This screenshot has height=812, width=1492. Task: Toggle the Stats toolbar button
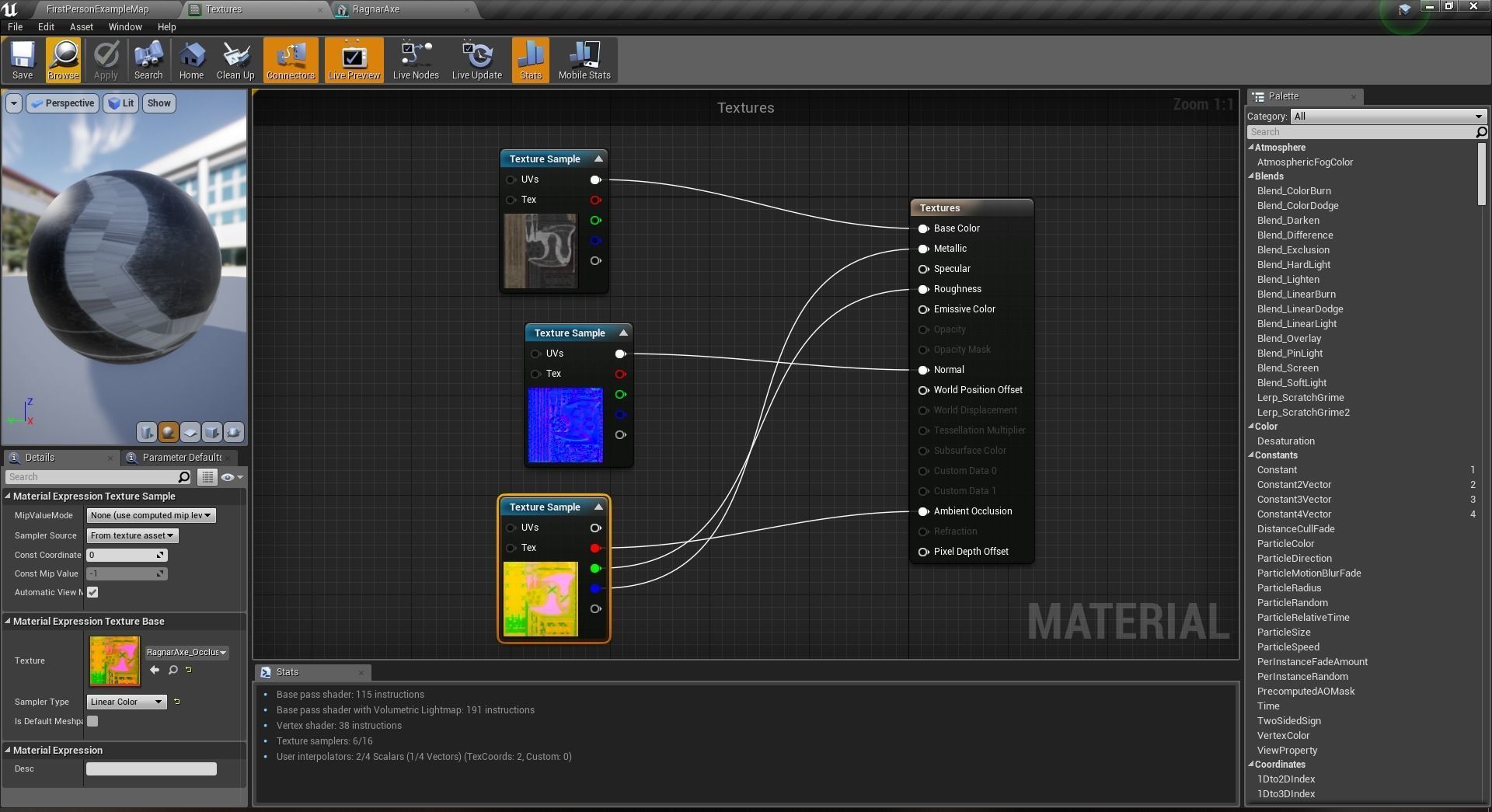(x=531, y=60)
